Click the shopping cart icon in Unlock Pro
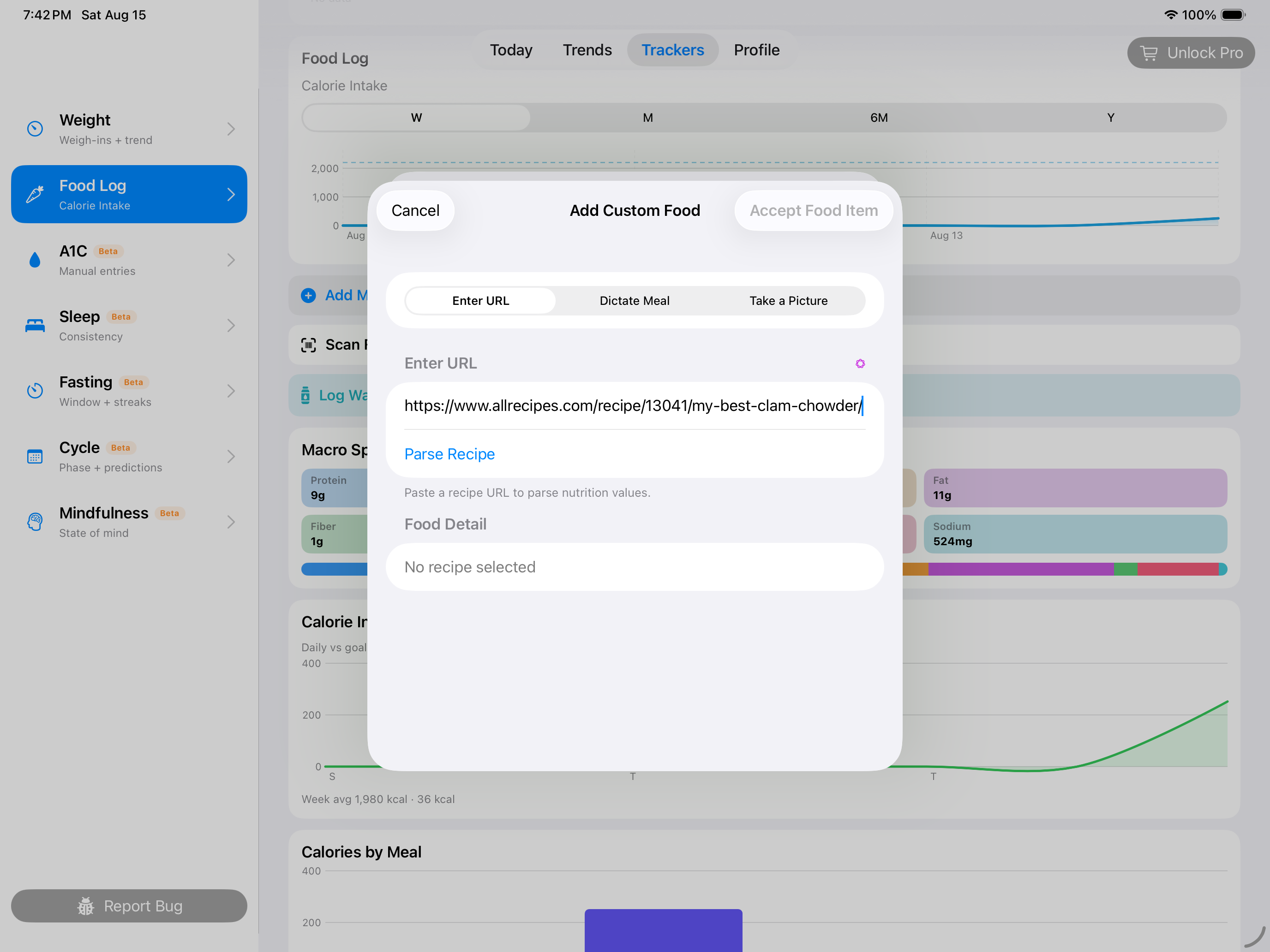Viewport: 1270px width, 952px height. 1149,53
